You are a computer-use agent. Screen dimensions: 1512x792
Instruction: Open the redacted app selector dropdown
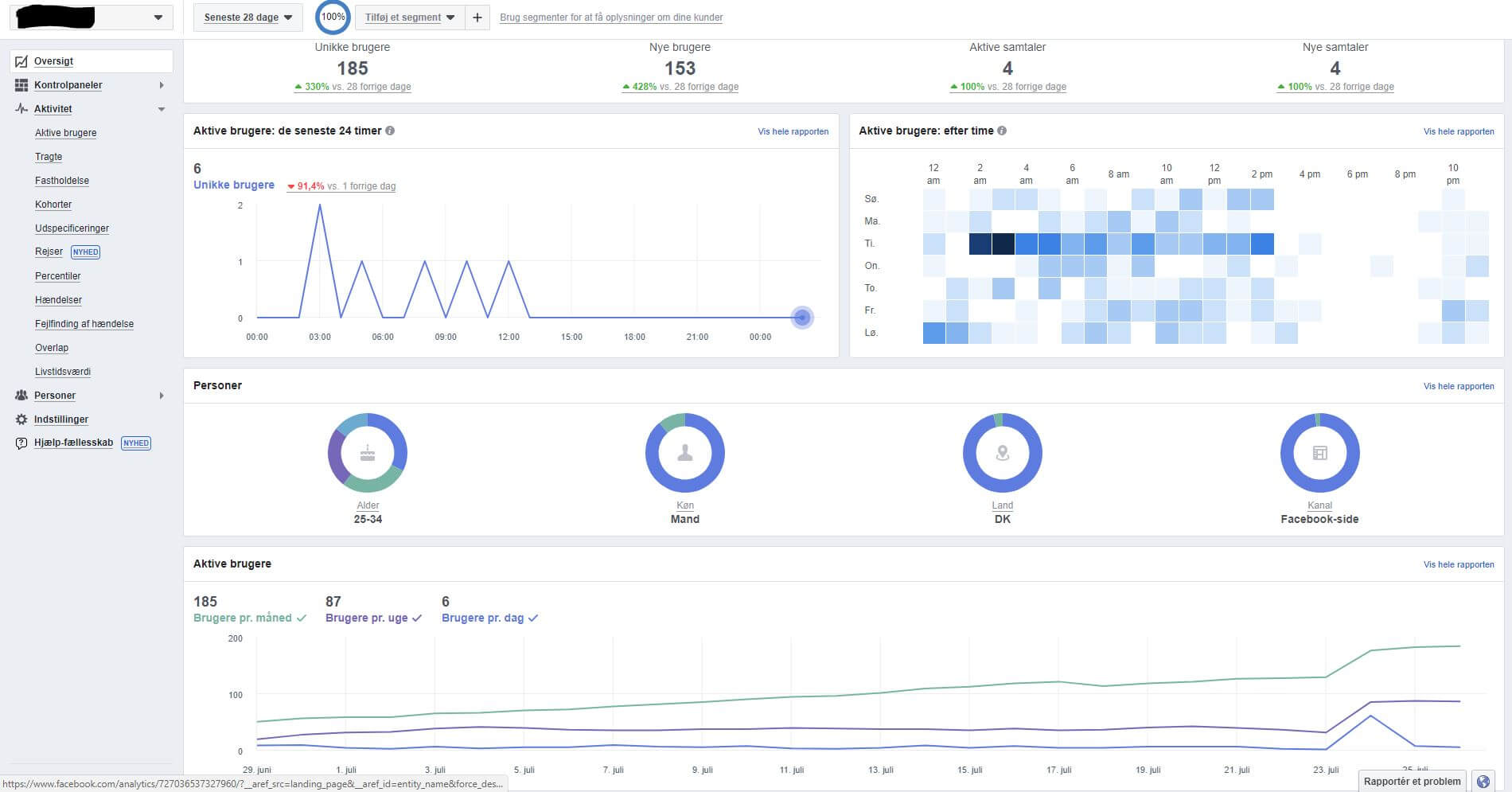coord(92,17)
